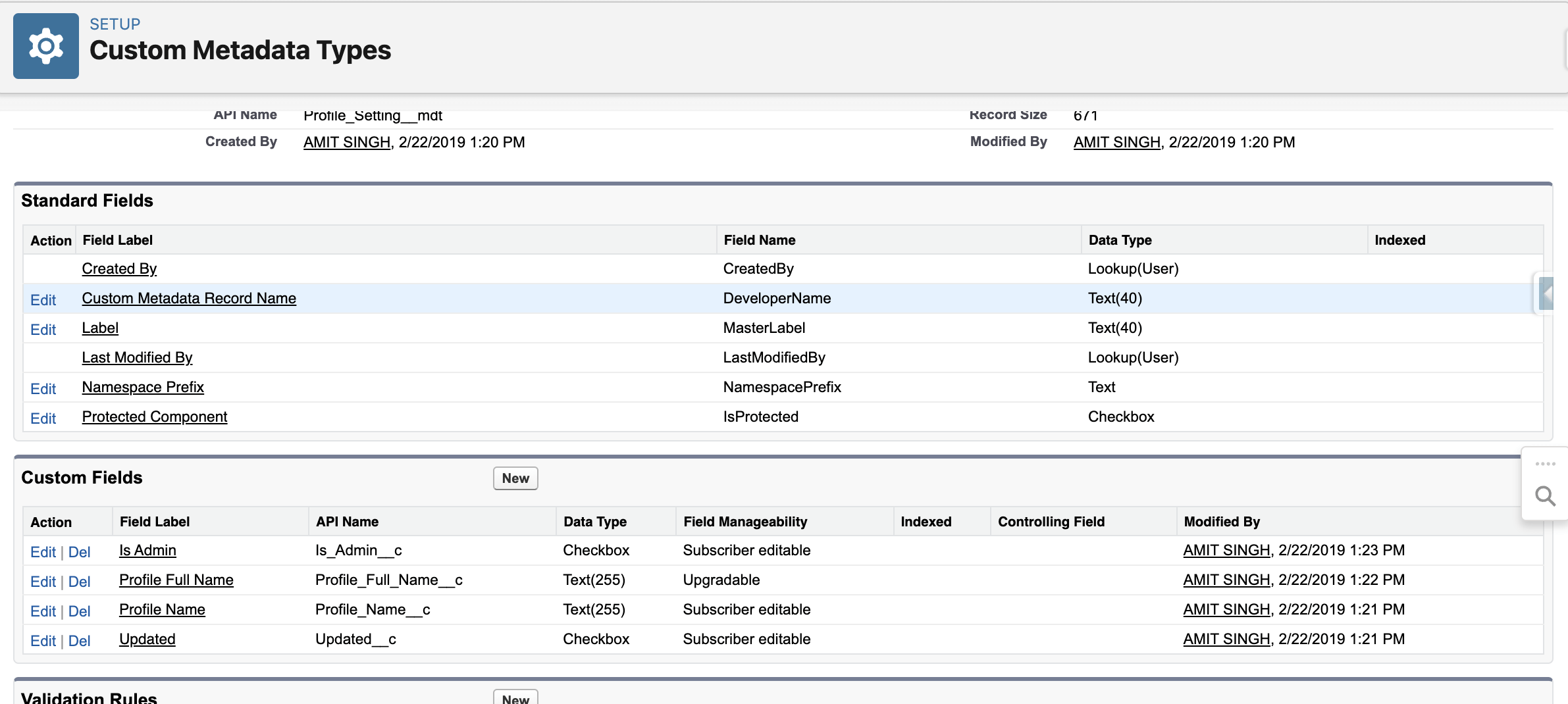
Task: Edit the Label standard field
Action: tap(43, 330)
